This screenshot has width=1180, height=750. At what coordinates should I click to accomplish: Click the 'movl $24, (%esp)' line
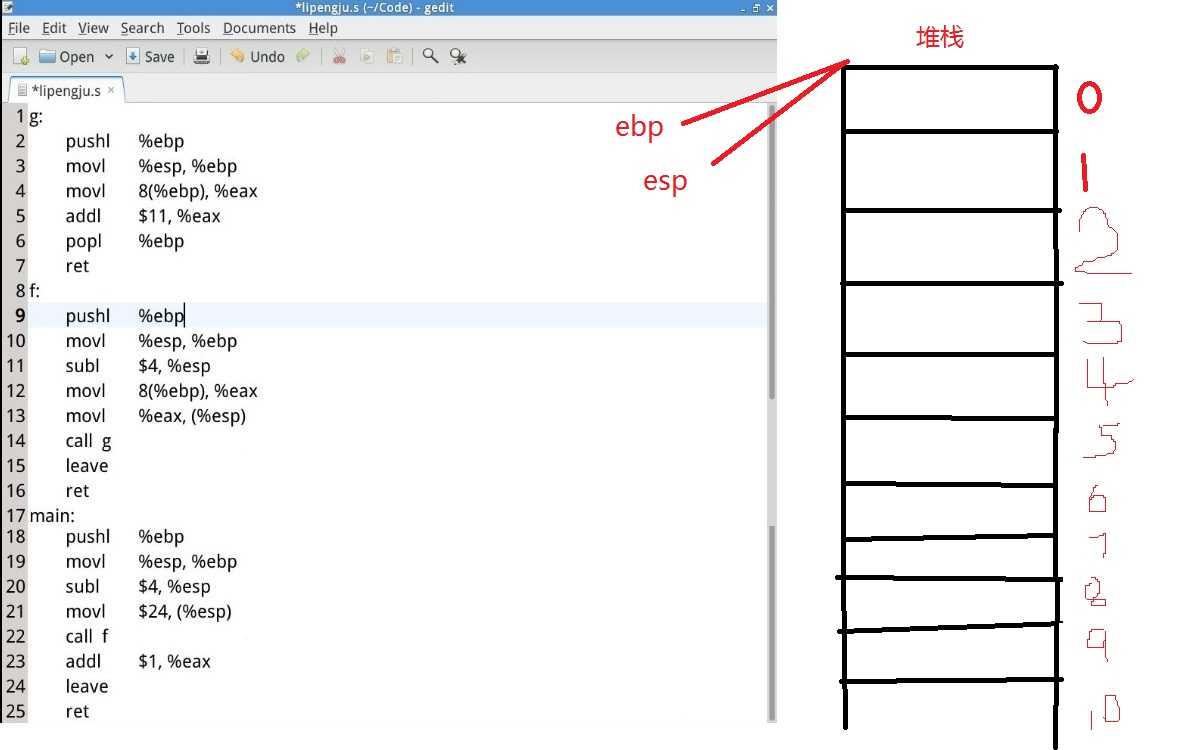coord(148,612)
